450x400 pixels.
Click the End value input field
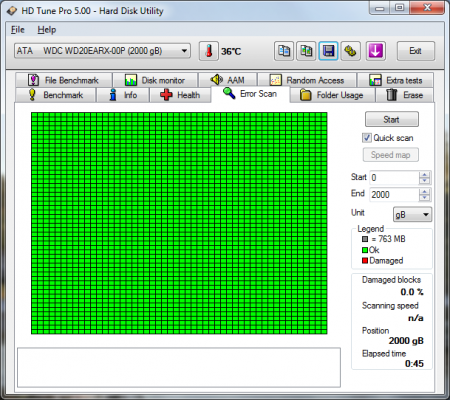click(394, 195)
